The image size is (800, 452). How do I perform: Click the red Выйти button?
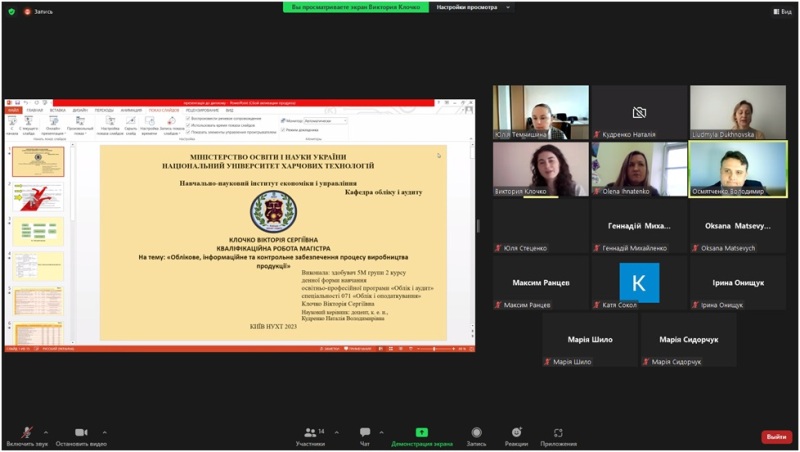click(x=775, y=436)
